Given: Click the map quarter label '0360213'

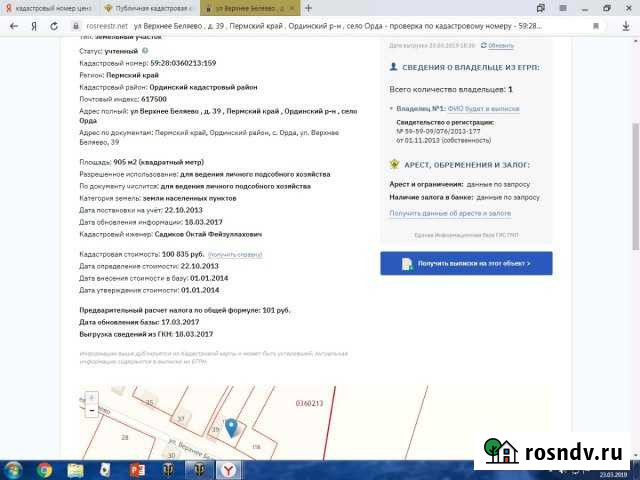Looking at the screenshot, I should [309, 403].
